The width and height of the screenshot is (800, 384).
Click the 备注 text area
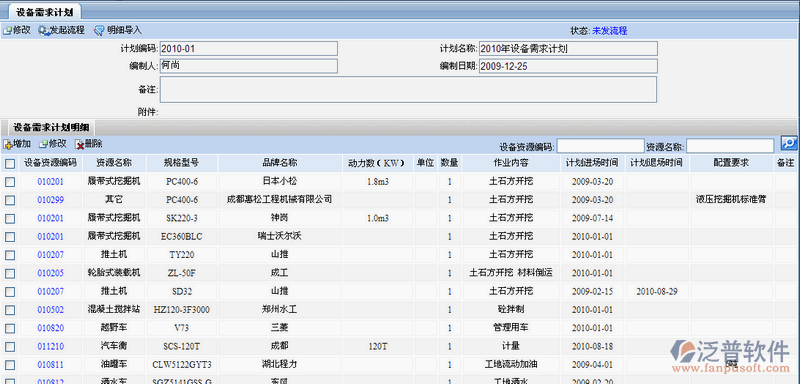408,89
